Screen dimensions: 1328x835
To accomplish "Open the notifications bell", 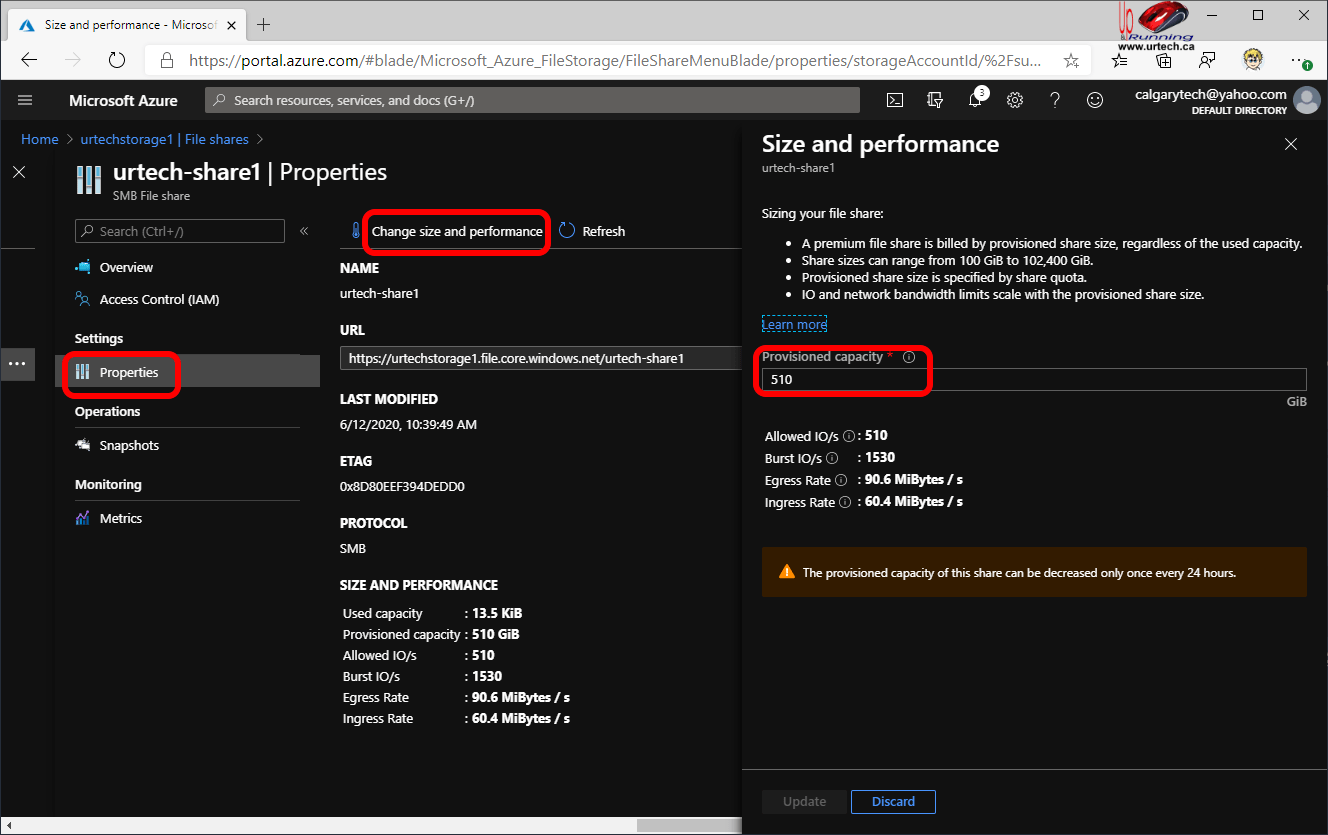I will (x=975, y=99).
